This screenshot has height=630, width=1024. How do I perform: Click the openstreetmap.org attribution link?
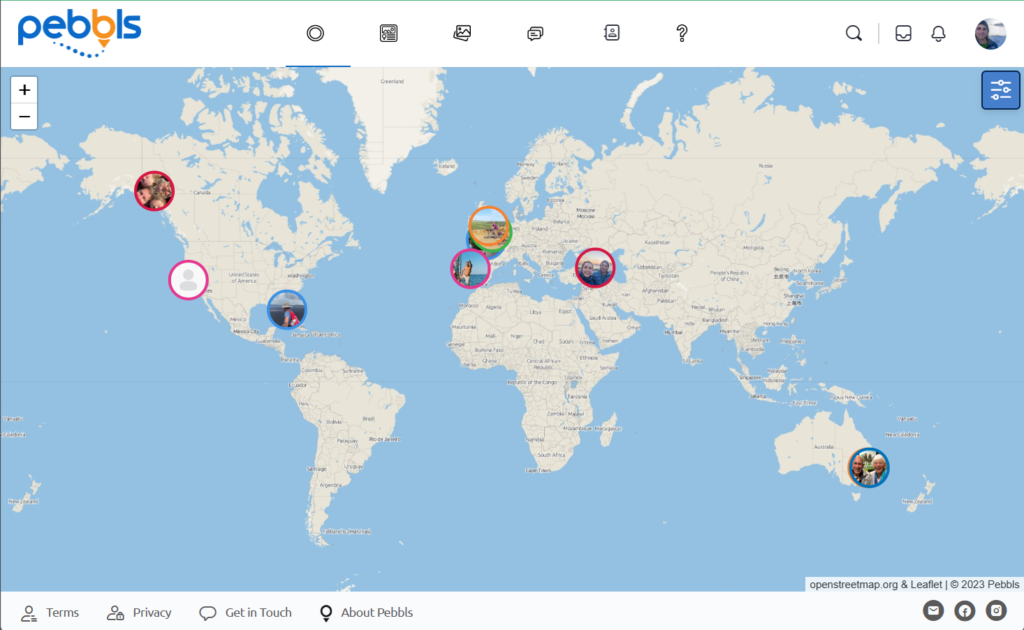tap(854, 584)
